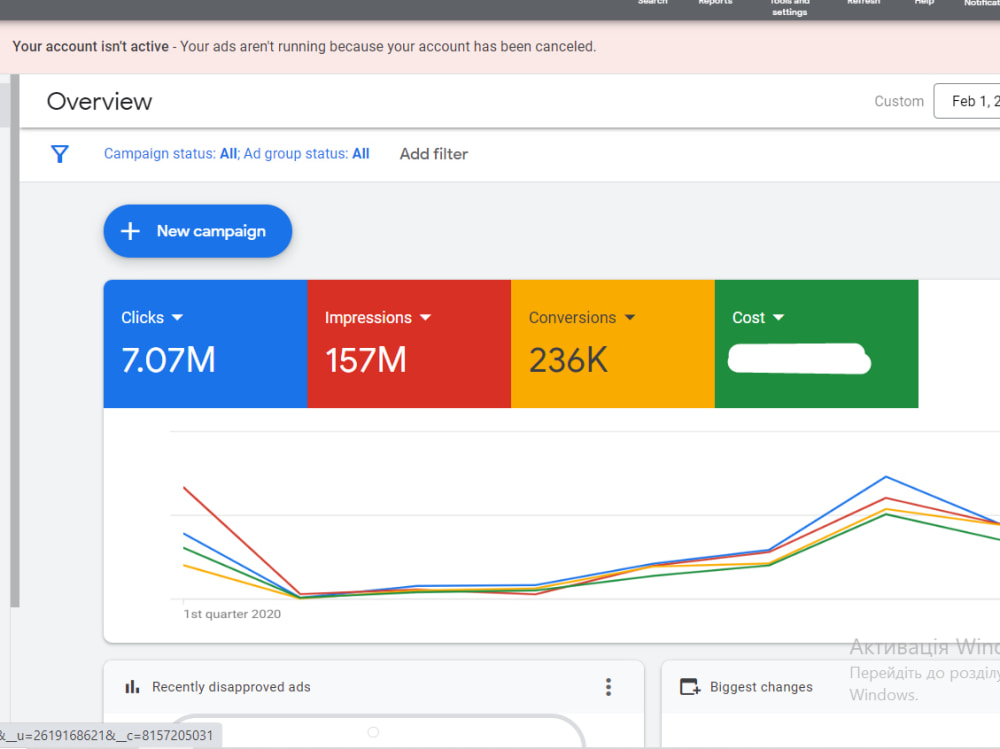This screenshot has height=749, width=1000.
Task: Click the Overview page heading
Action: tap(99, 101)
